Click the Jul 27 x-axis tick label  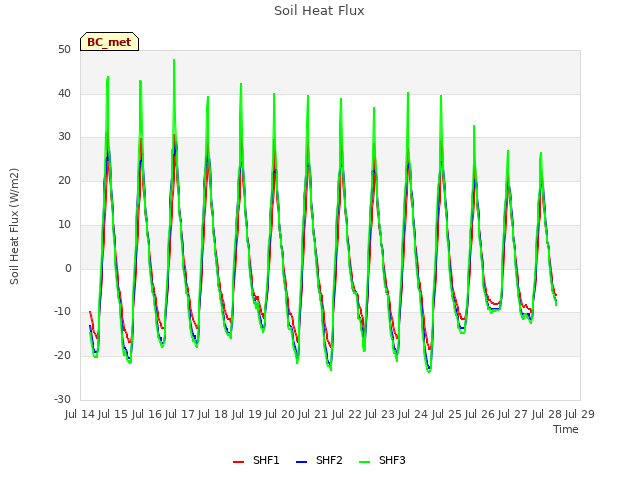pos(513,414)
